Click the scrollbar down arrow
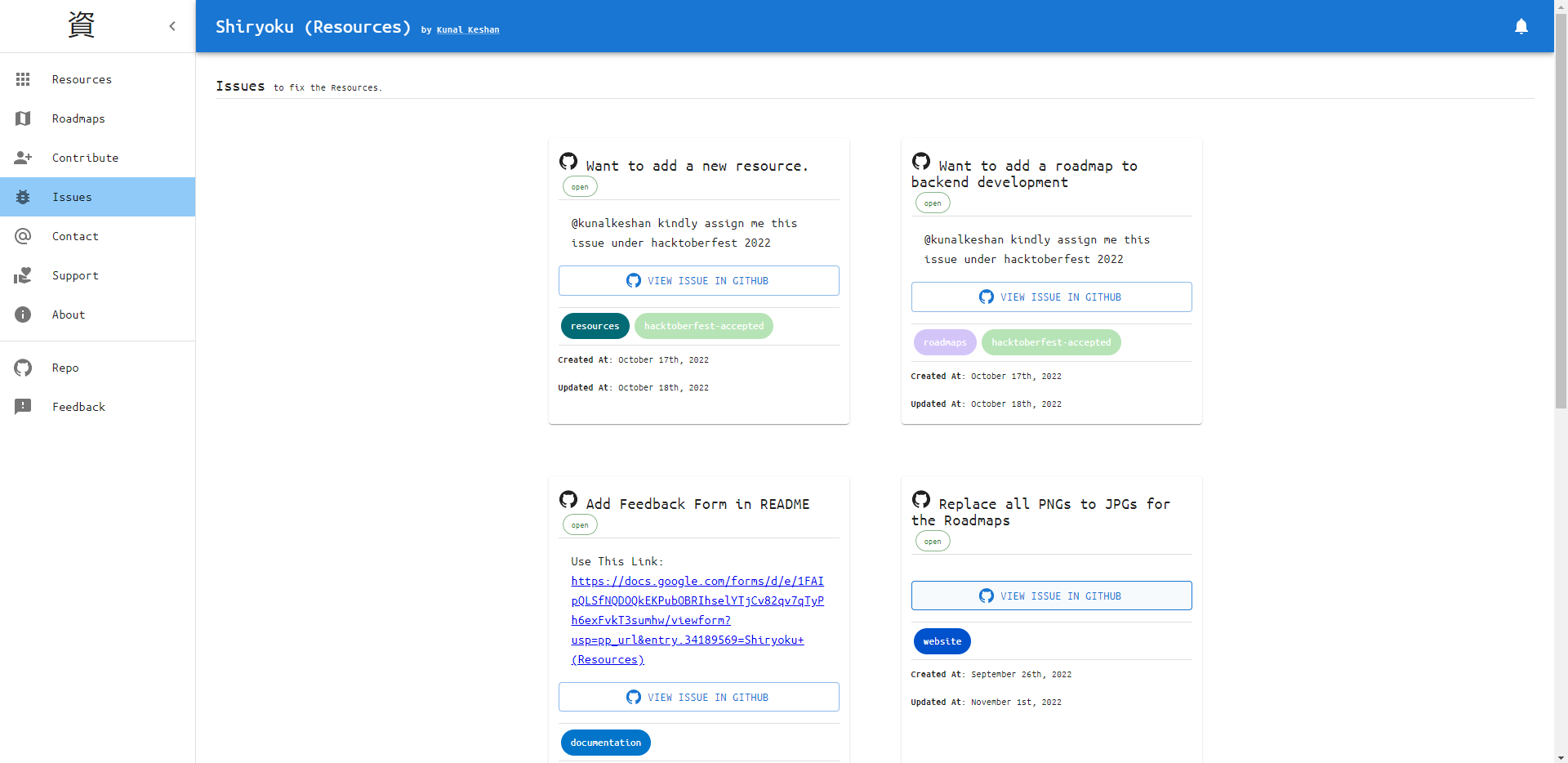 click(x=1561, y=757)
